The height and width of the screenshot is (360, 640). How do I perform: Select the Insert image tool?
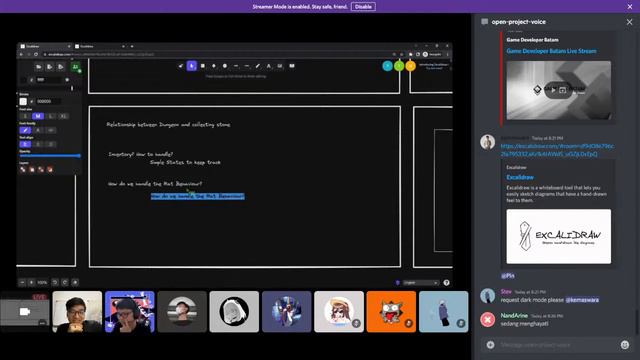(x=280, y=66)
